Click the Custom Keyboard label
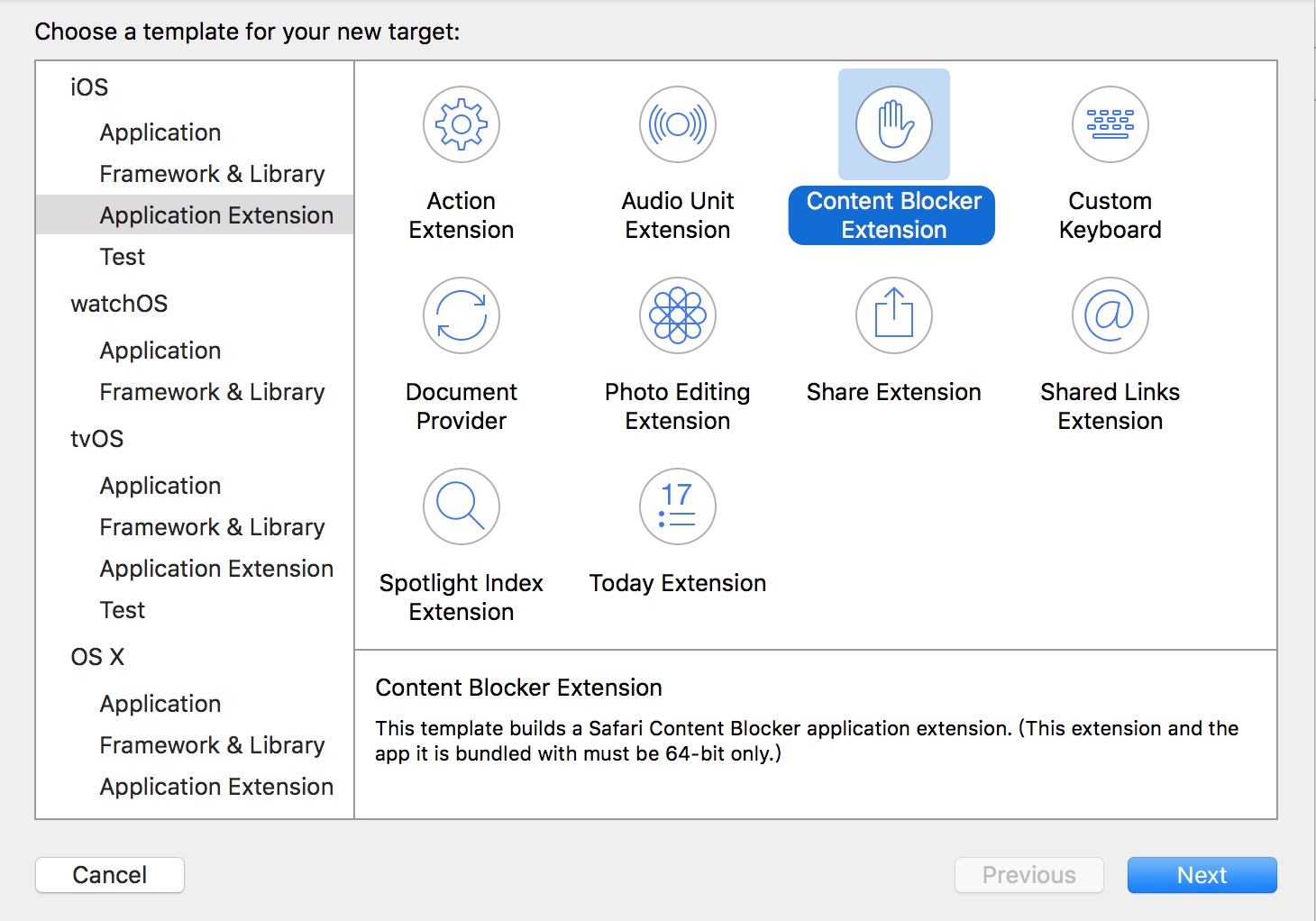 coord(1110,215)
